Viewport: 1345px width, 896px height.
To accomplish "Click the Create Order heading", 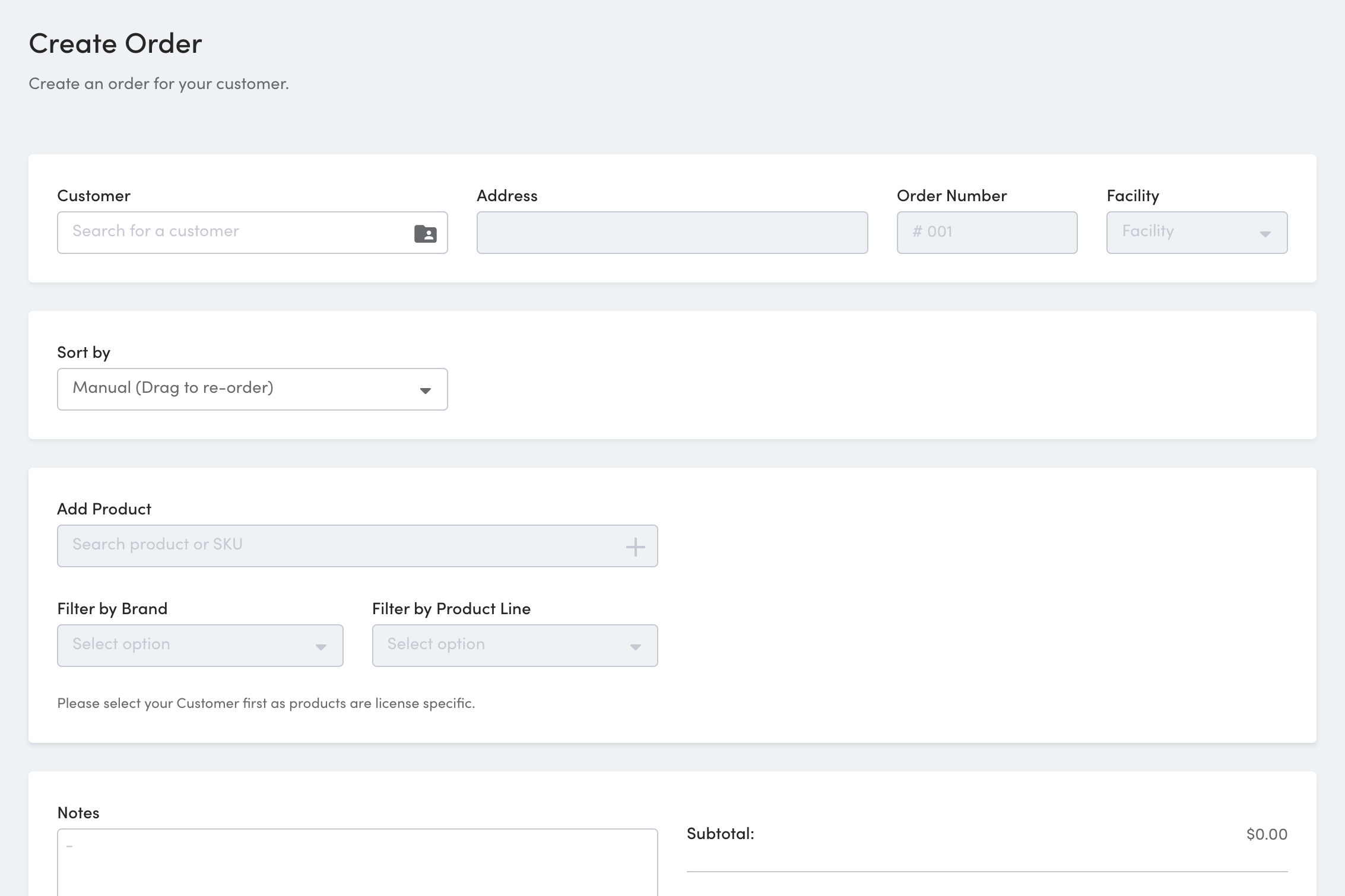I will [116, 44].
